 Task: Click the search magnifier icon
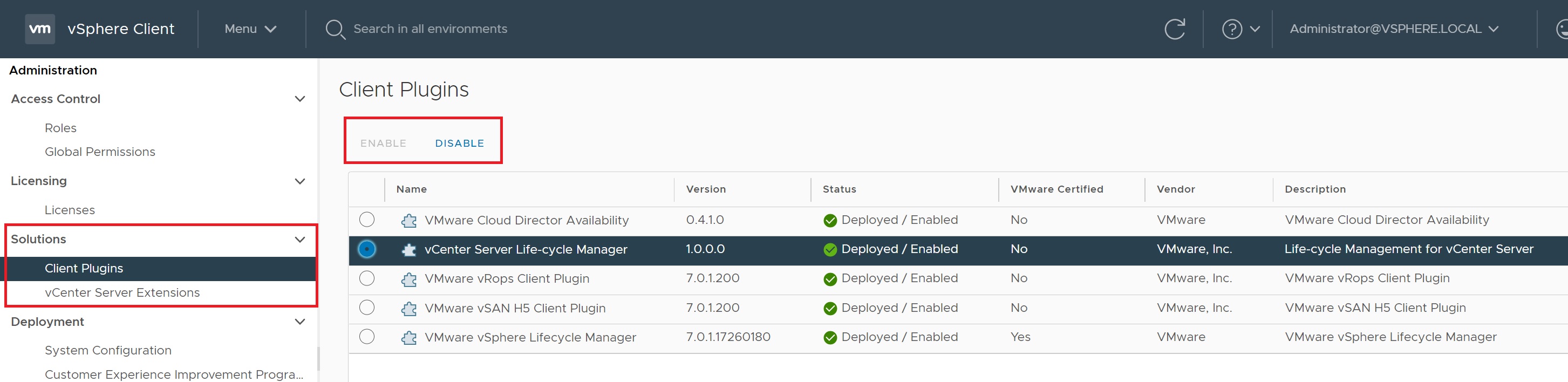[x=335, y=29]
